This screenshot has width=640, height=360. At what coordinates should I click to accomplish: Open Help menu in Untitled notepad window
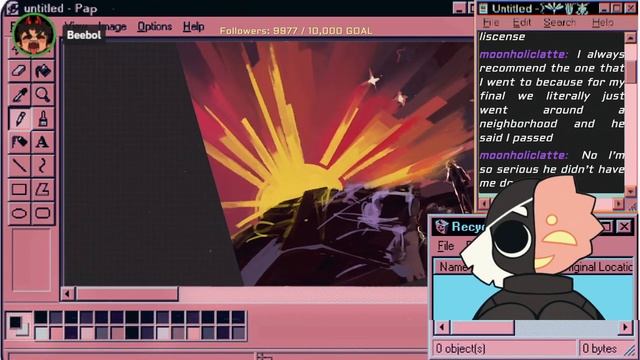[x=603, y=22]
